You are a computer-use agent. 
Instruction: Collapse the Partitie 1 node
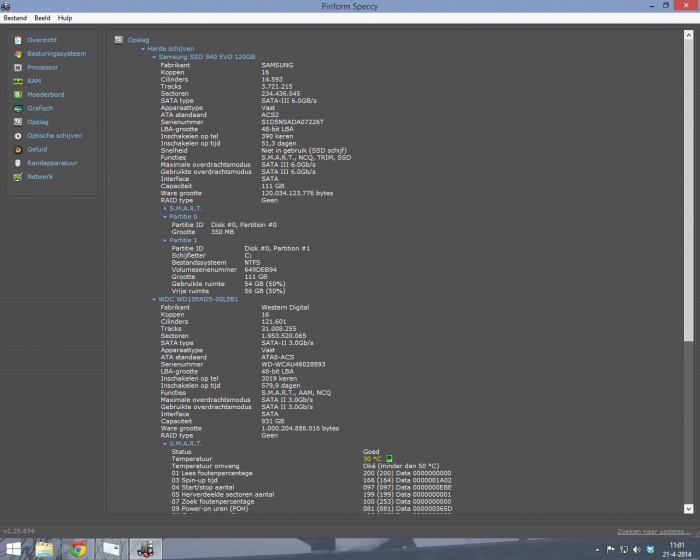pyautogui.click(x=165, y=240)
